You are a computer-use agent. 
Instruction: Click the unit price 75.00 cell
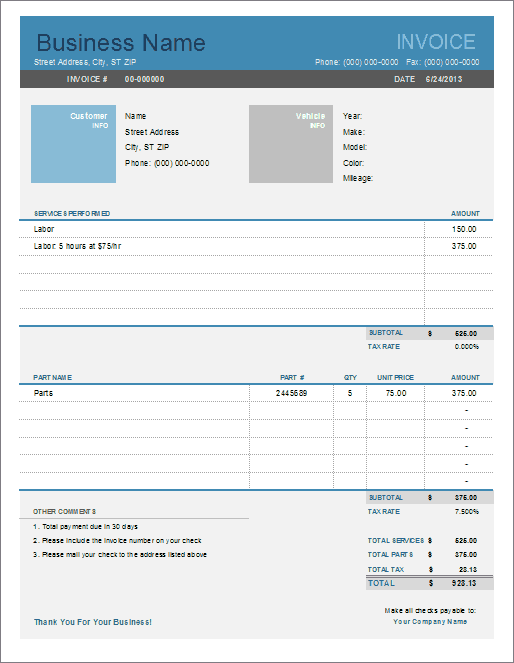[x=396, y=393]
